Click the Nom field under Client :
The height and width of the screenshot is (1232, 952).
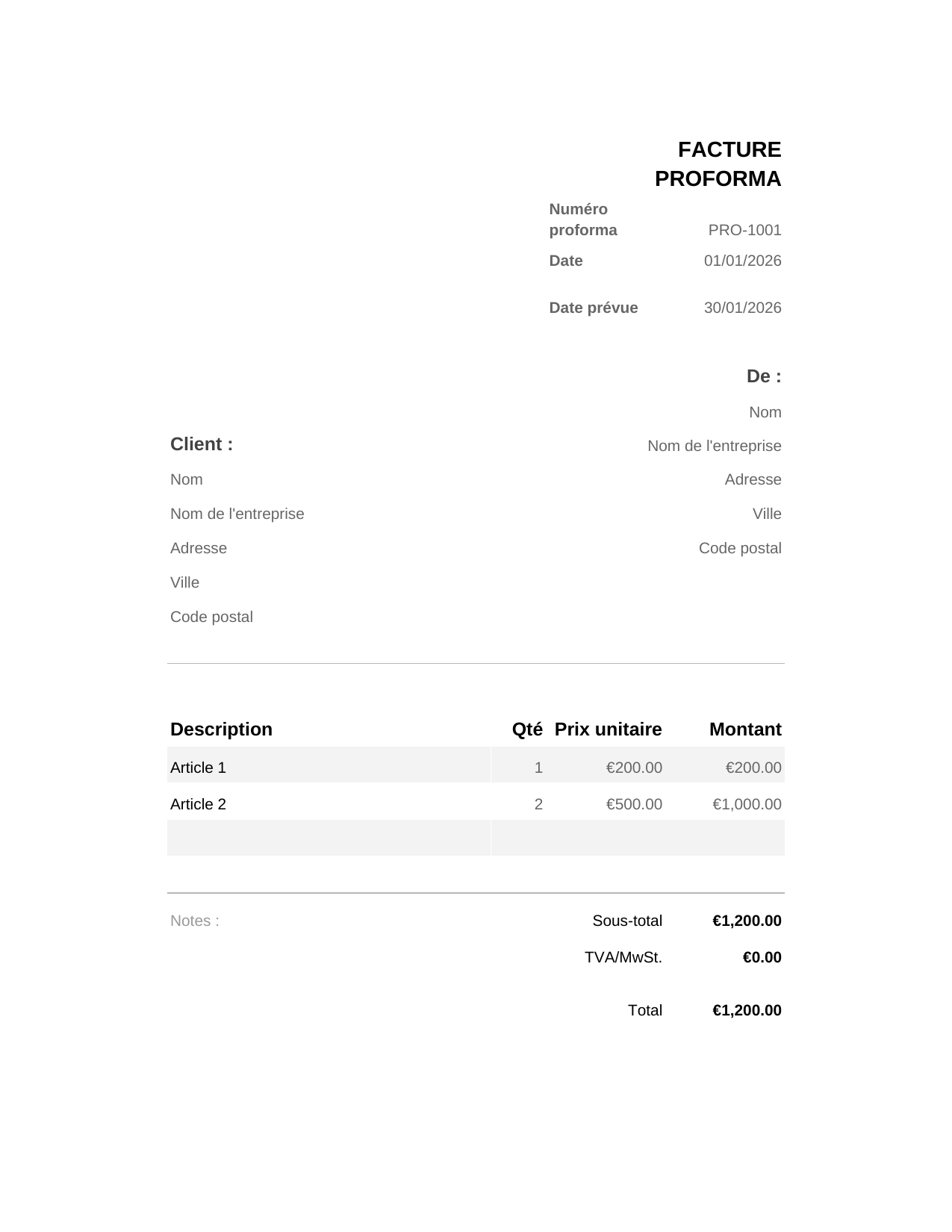[187, 479]
